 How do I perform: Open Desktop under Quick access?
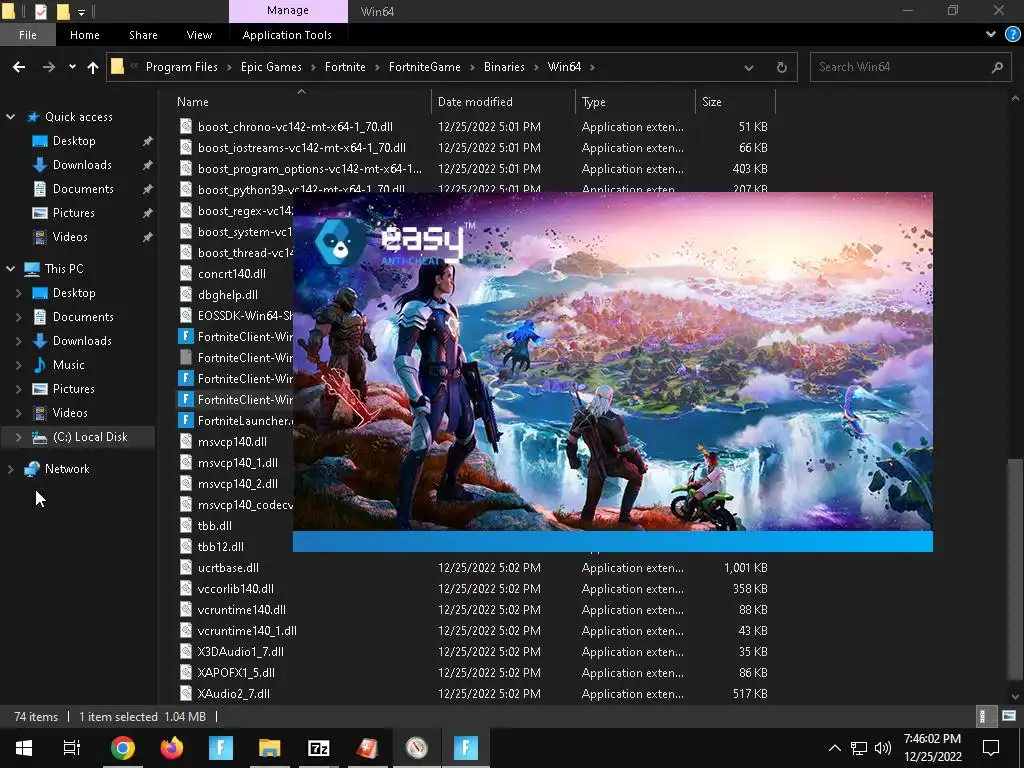(74, 141)
